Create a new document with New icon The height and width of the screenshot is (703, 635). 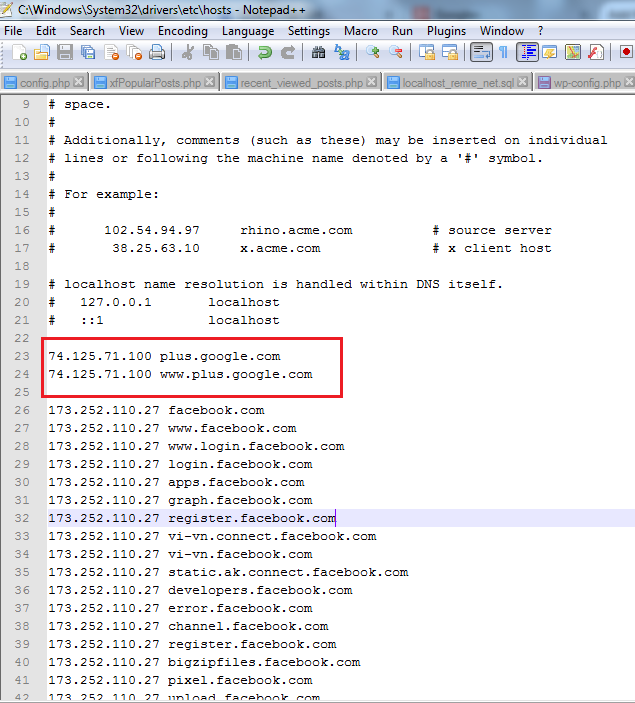tap(19, 52)
